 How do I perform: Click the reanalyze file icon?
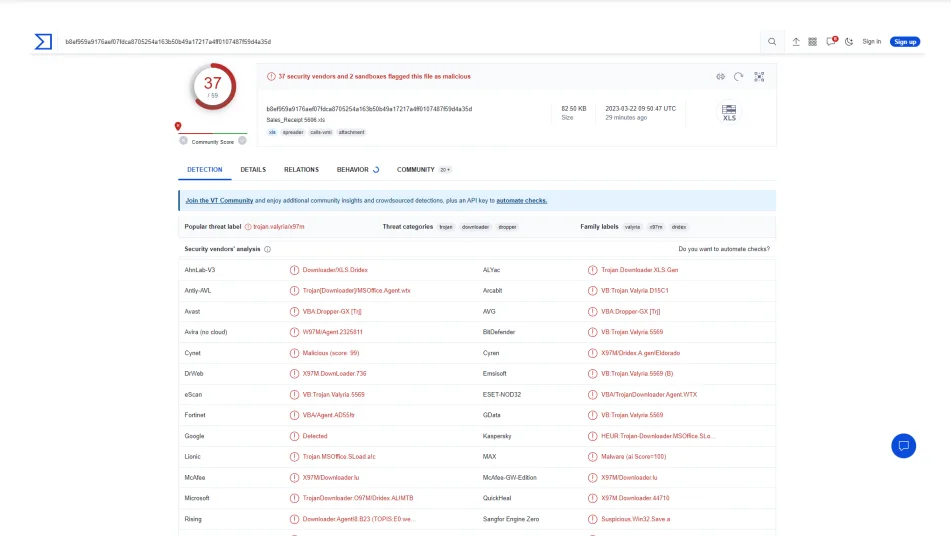coord(739,77)
